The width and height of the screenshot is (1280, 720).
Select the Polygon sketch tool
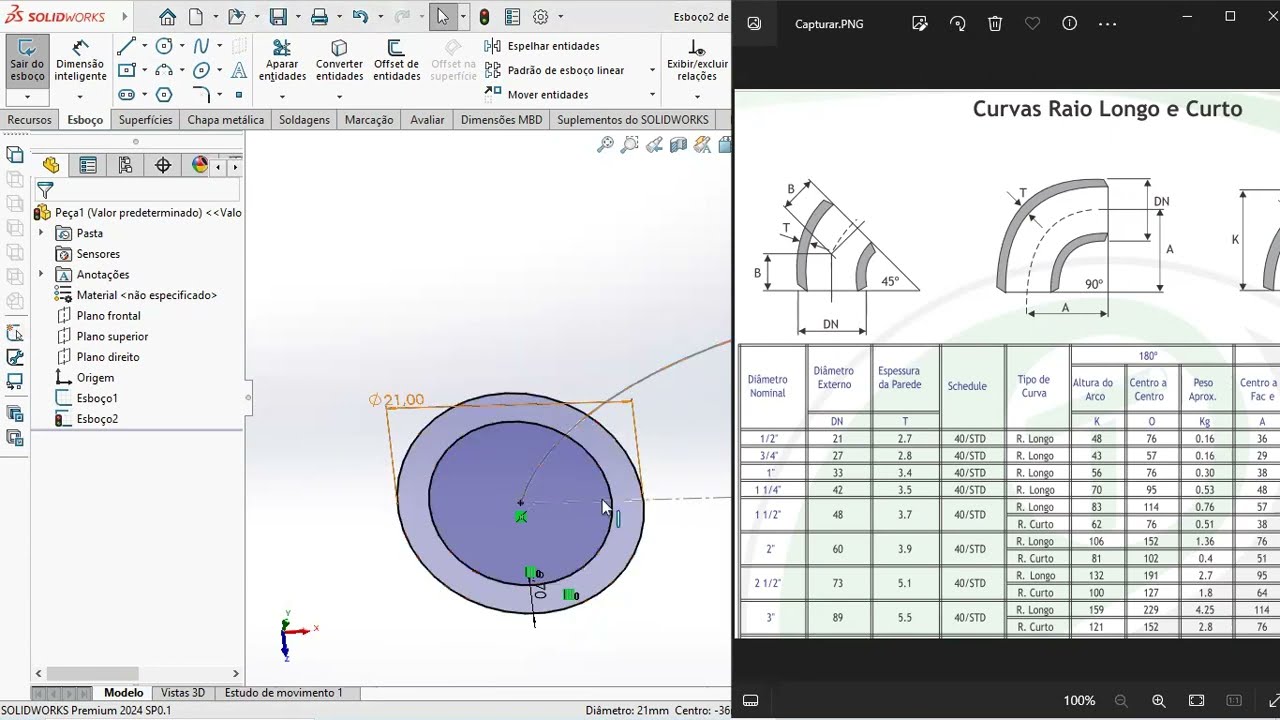[x=164, y=95]
